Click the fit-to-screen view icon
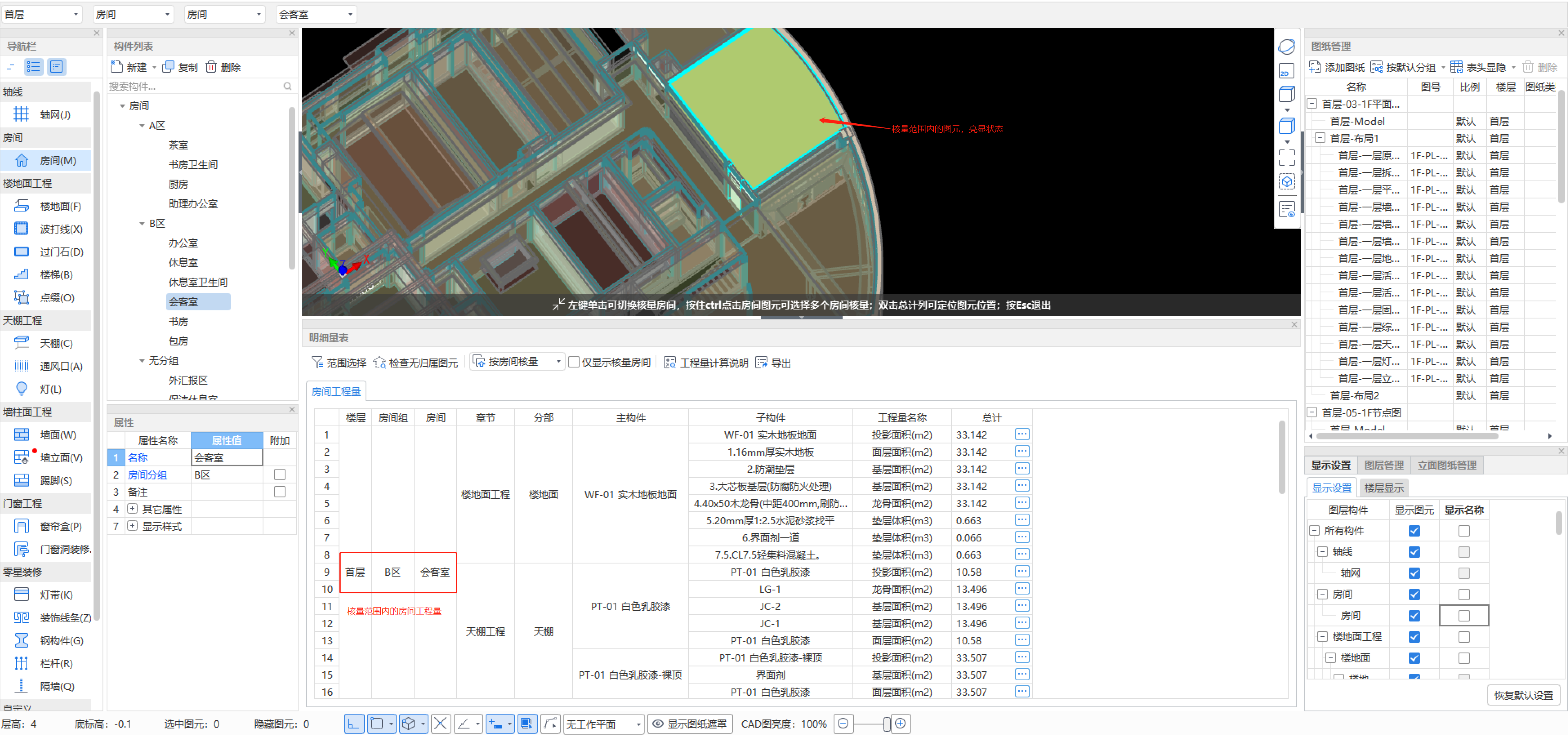Image resolution: width=1568 pixels, height=735 pixels. click(x=1286, y=158)
